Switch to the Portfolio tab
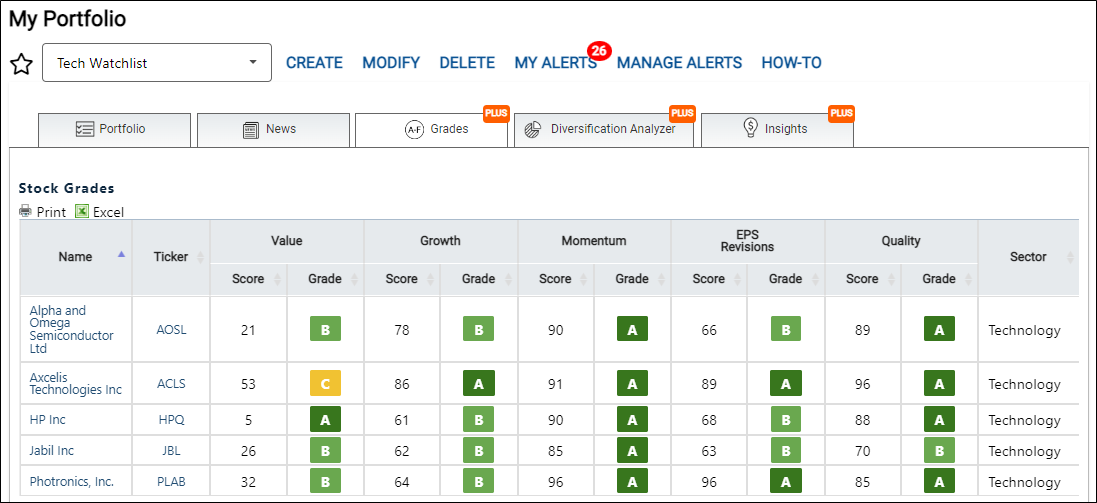The height and width of the screenshot is (503, 1097). click(x=113, y=130)
